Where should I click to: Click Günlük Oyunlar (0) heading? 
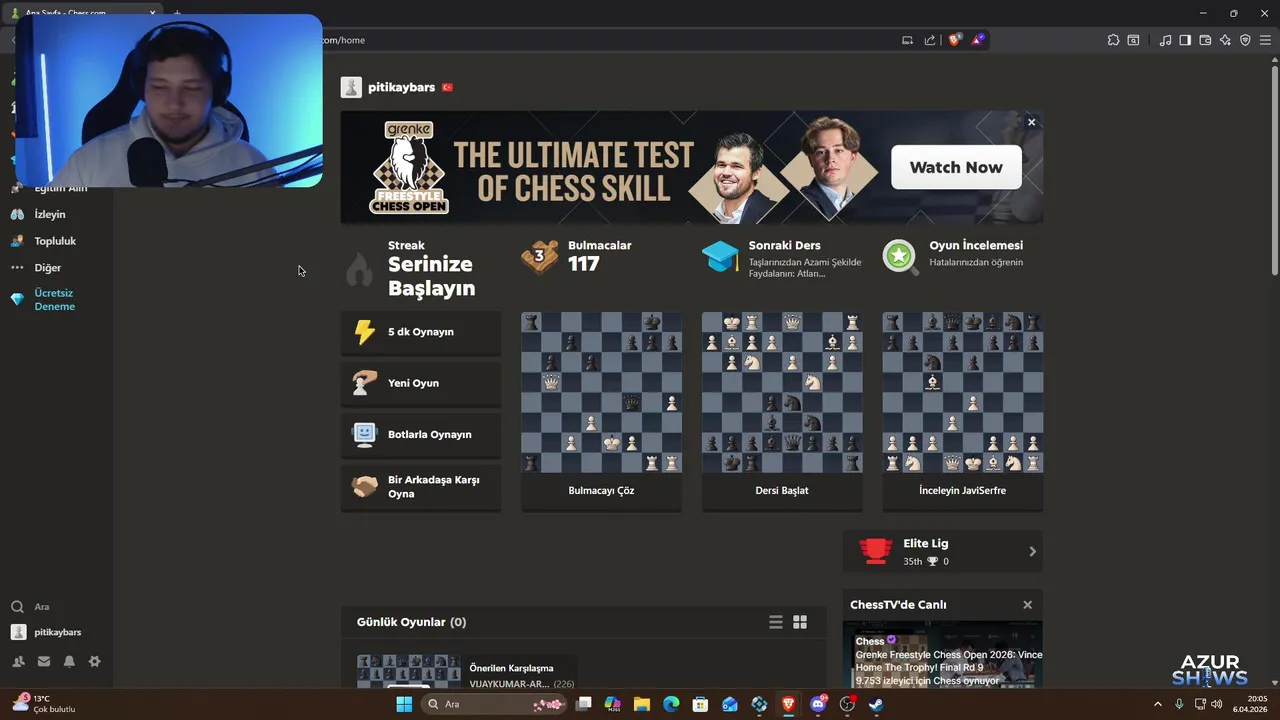[411, 622]
